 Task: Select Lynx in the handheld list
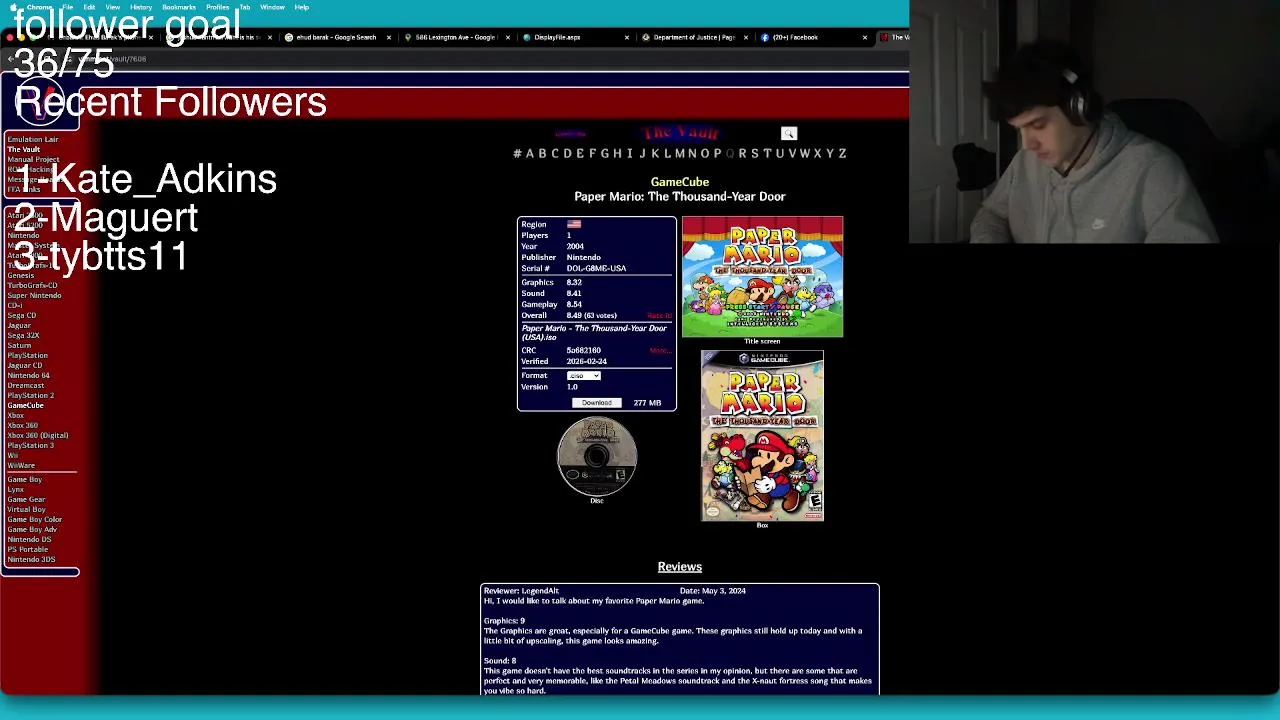pos(16,489)
